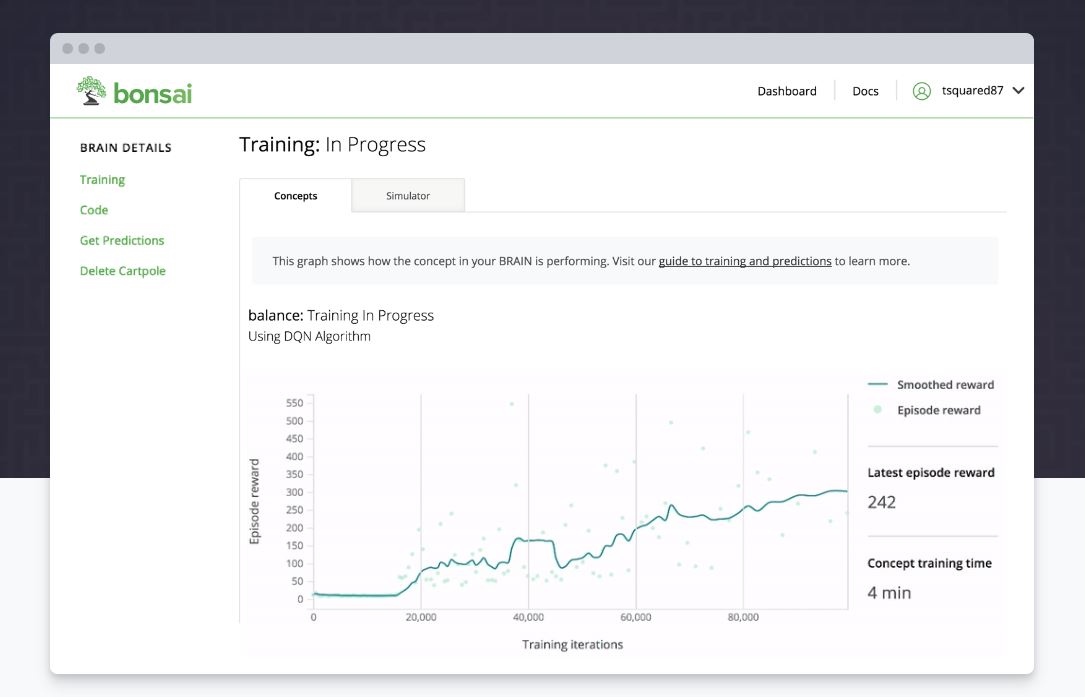Click Delete Cartpole in the sidebar
This screenshot has height=697, width=1085.
tap(123, 270)
